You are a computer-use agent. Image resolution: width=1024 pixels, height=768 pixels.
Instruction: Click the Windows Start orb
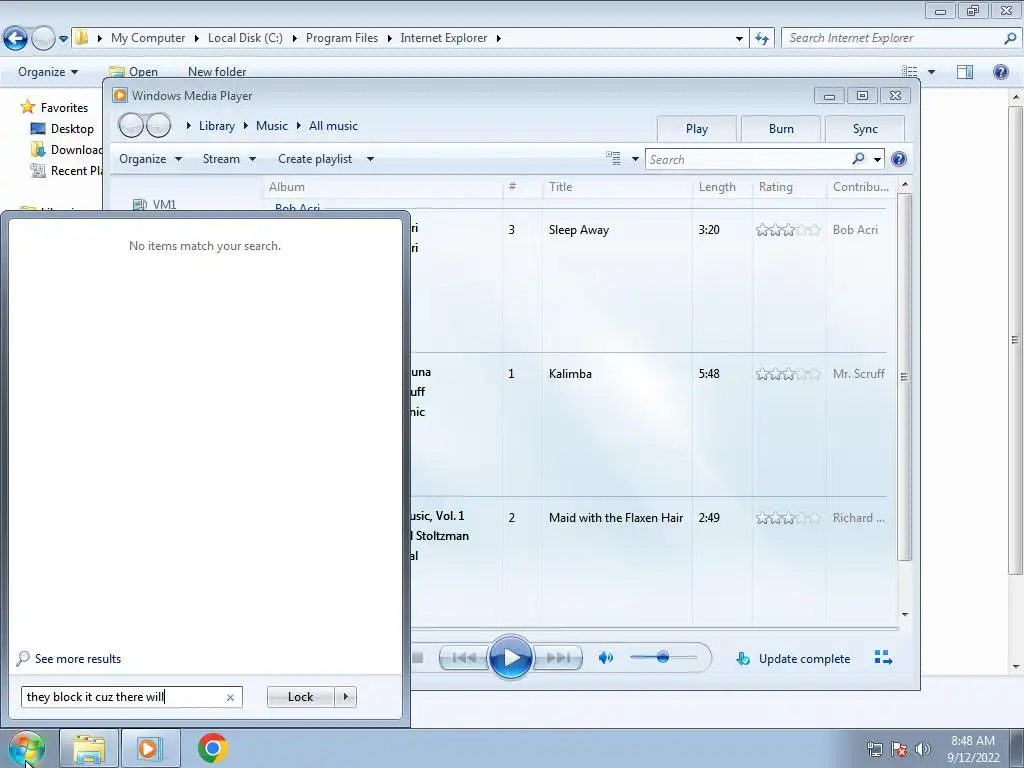[x=27, y=748]
